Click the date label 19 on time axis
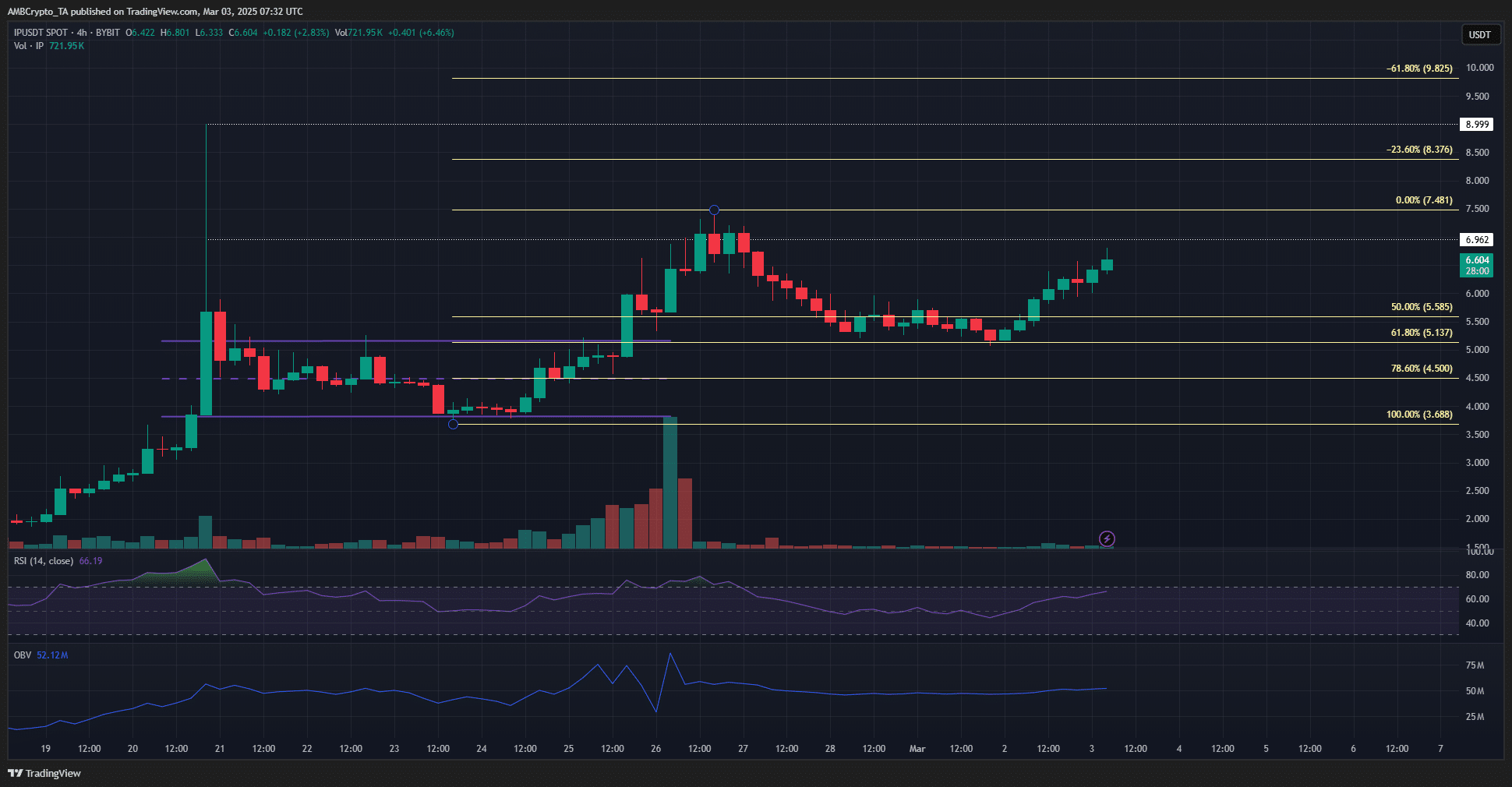The height and width of the screenshot is (787, 1512). 46,749
